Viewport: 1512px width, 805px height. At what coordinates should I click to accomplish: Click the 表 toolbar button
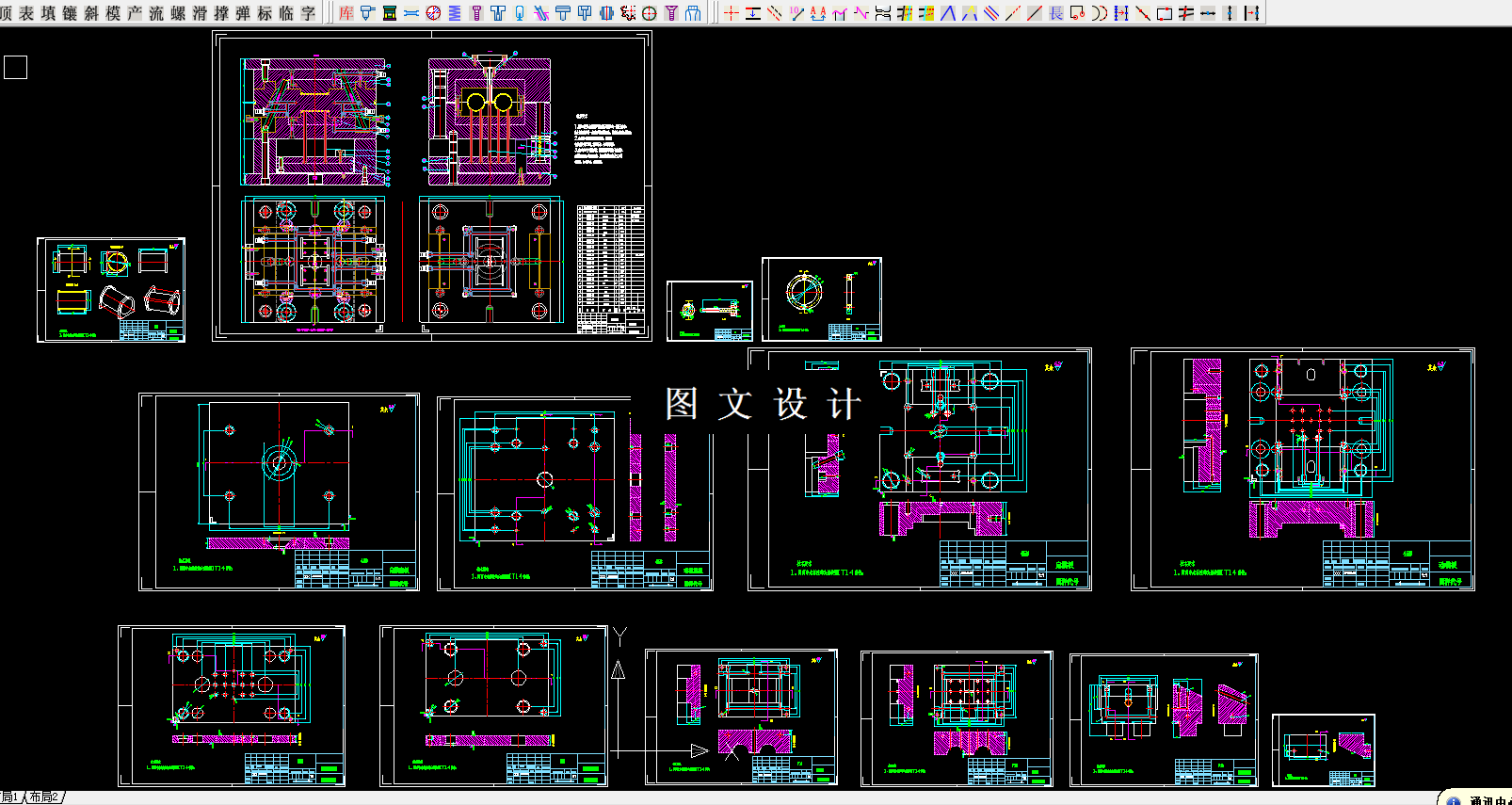[26, 13]
